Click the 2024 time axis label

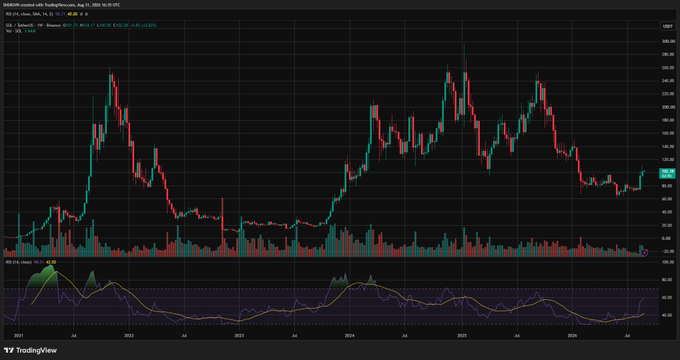coord(350,336)
